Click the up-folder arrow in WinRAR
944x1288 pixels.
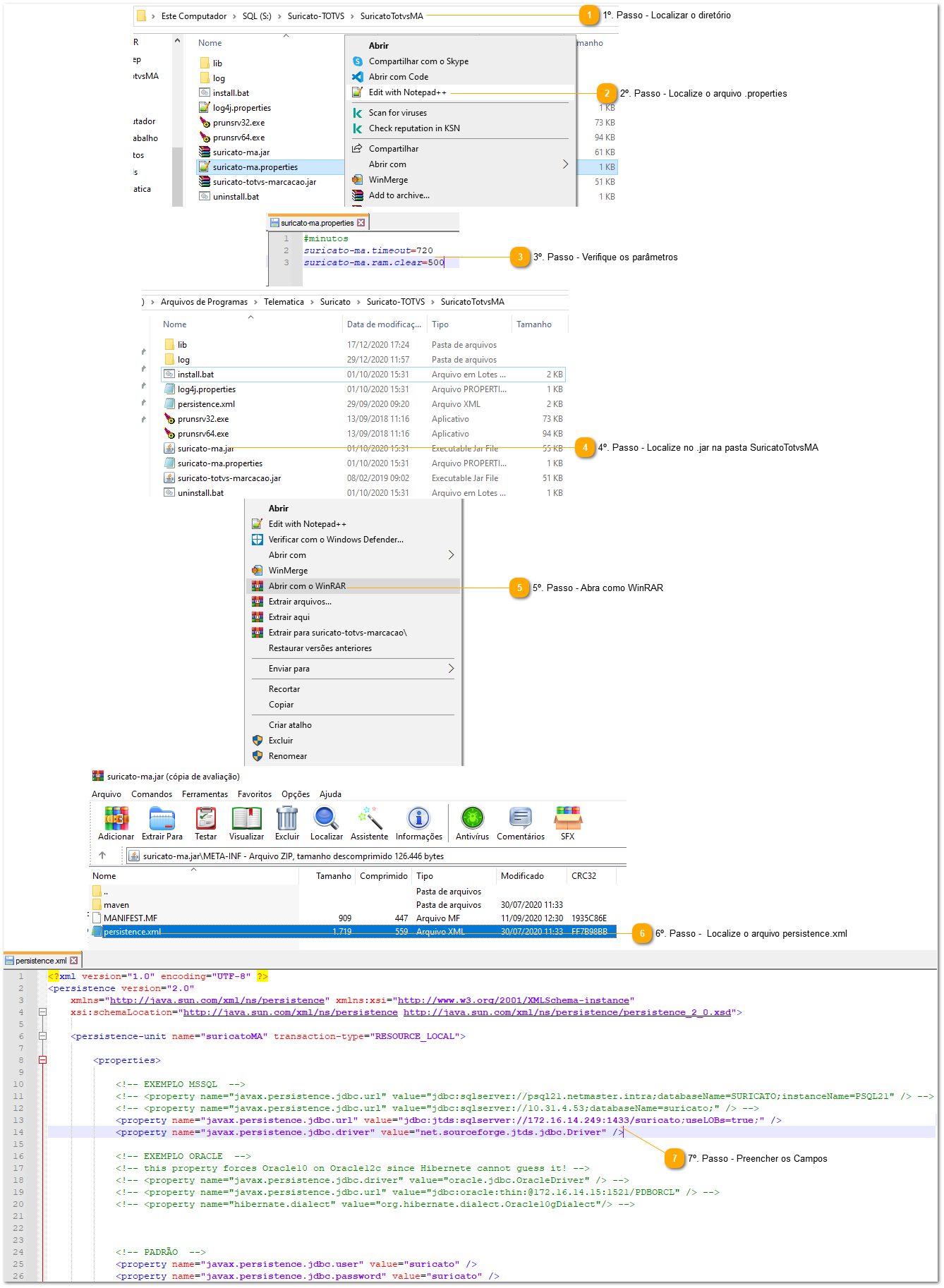102,856
